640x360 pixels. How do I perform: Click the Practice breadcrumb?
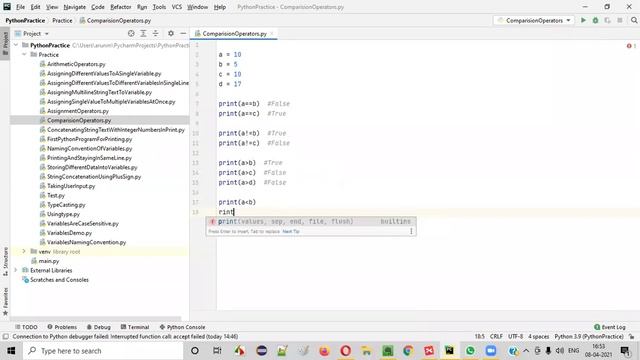(x=62, y=20)
